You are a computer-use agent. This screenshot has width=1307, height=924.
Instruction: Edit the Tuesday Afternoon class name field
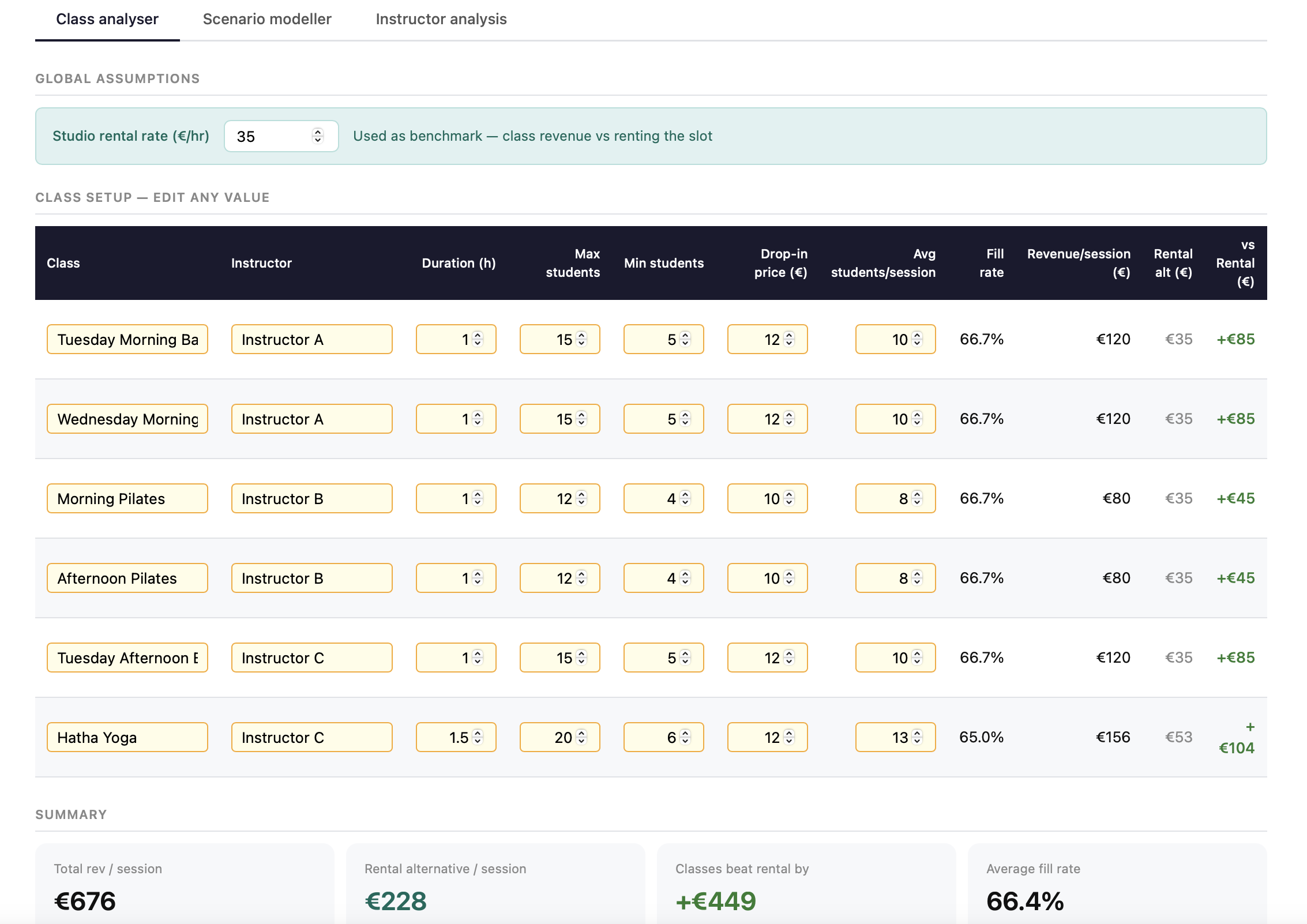[127, 658]
